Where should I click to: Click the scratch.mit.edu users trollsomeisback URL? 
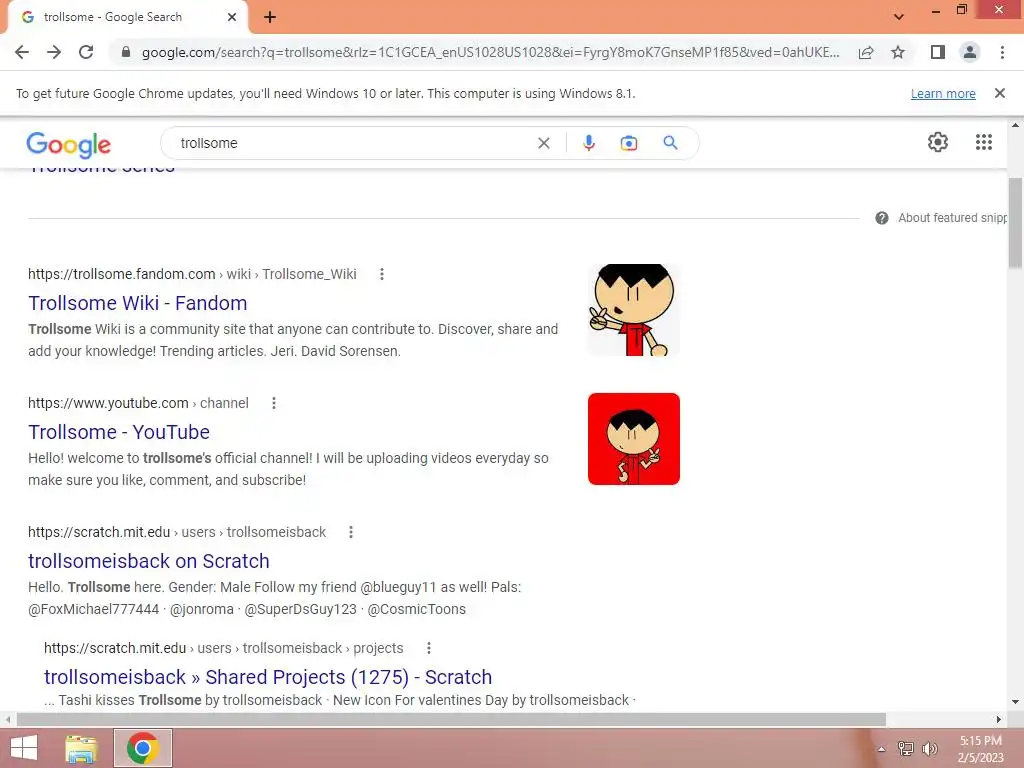[177, 532]
